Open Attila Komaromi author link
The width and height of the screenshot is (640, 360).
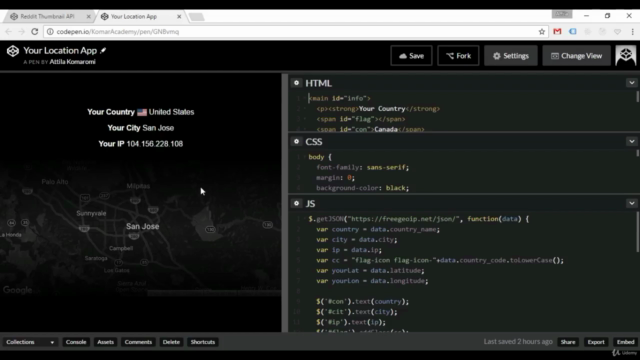pos(73,62)
